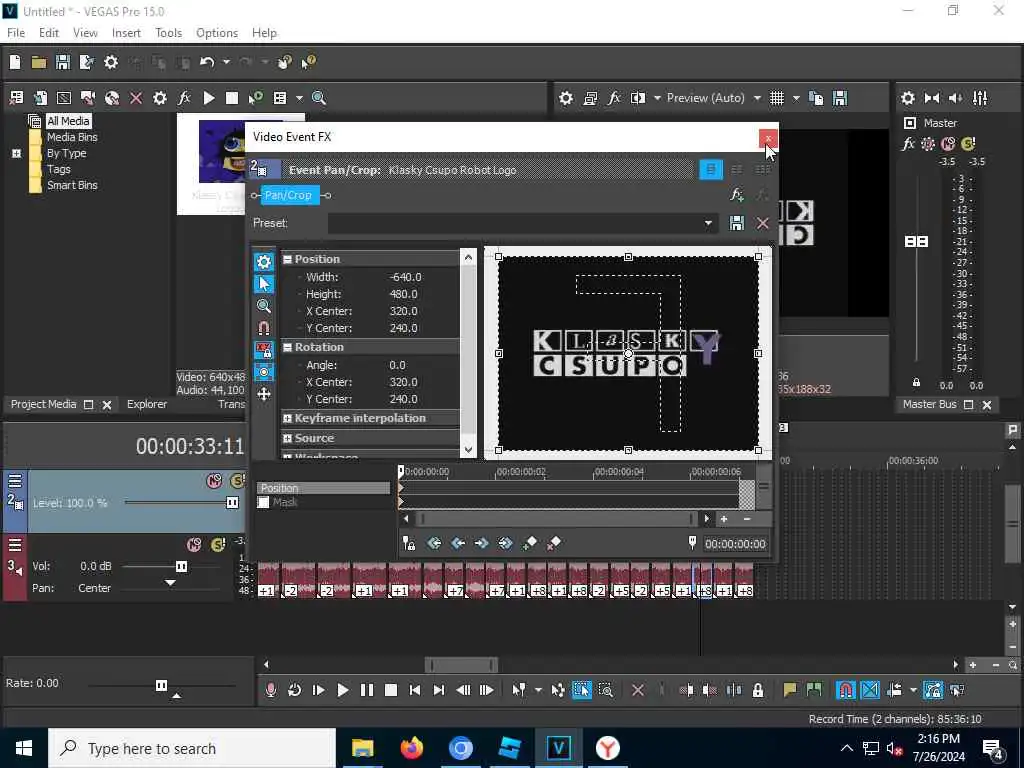The image size is (1024, 768).
Task: Adjust the audio track Vol slider
Action: [182, 566]
